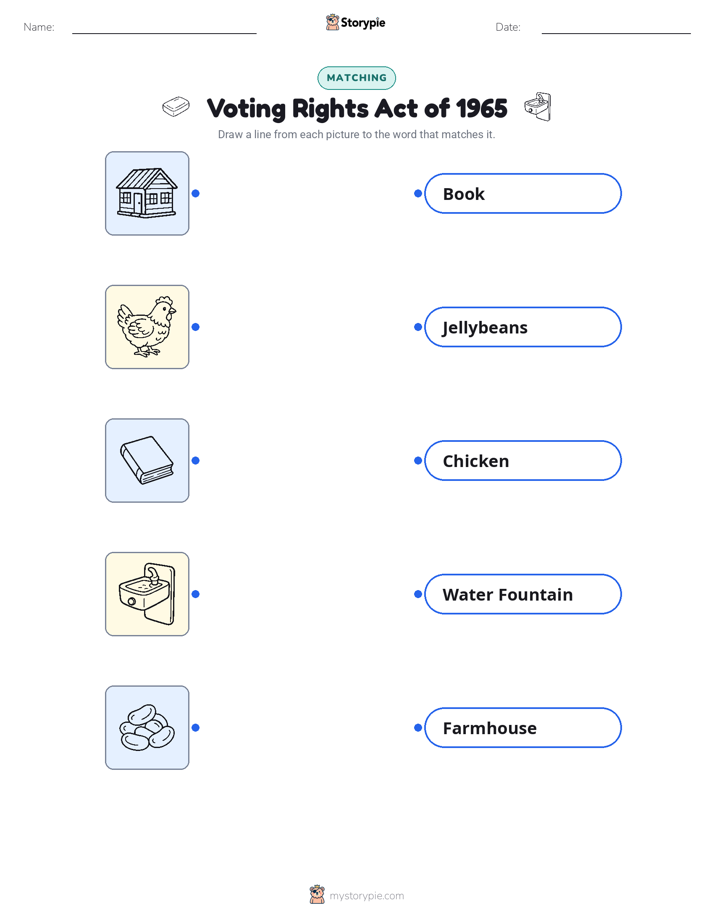Click the jellybeans picture card

tap(147, 727)
